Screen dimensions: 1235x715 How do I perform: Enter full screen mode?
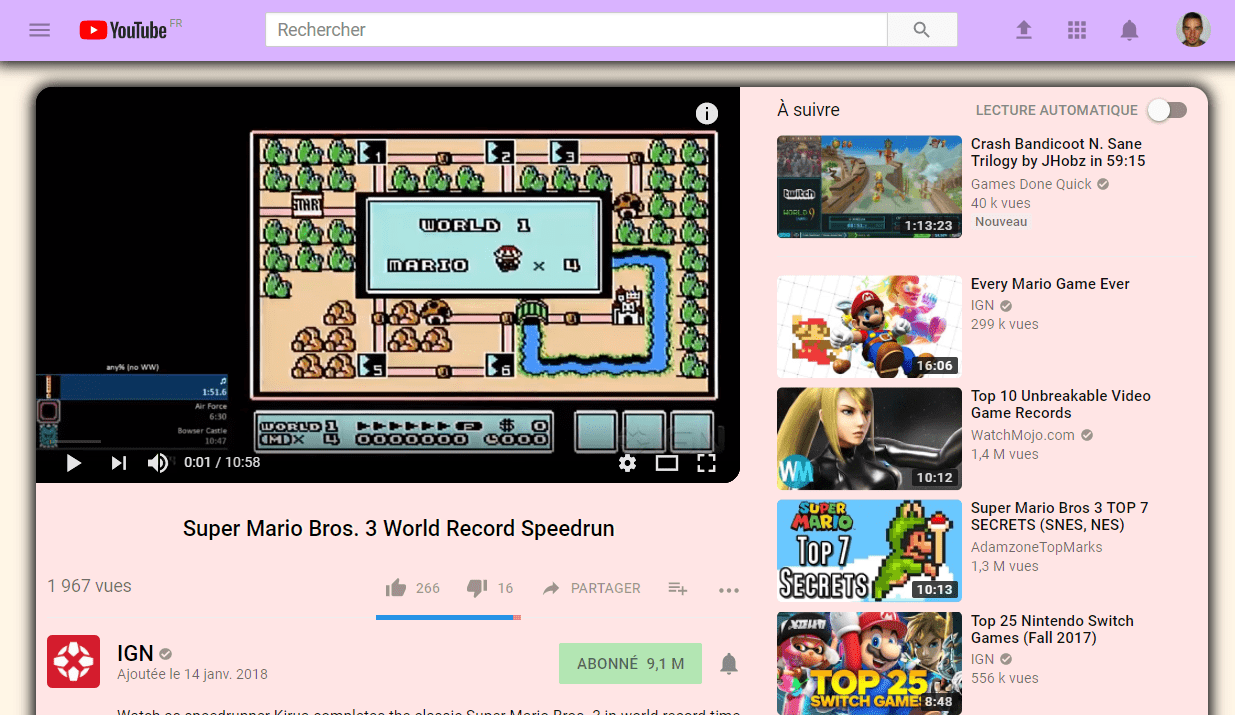tap(706, 462)
